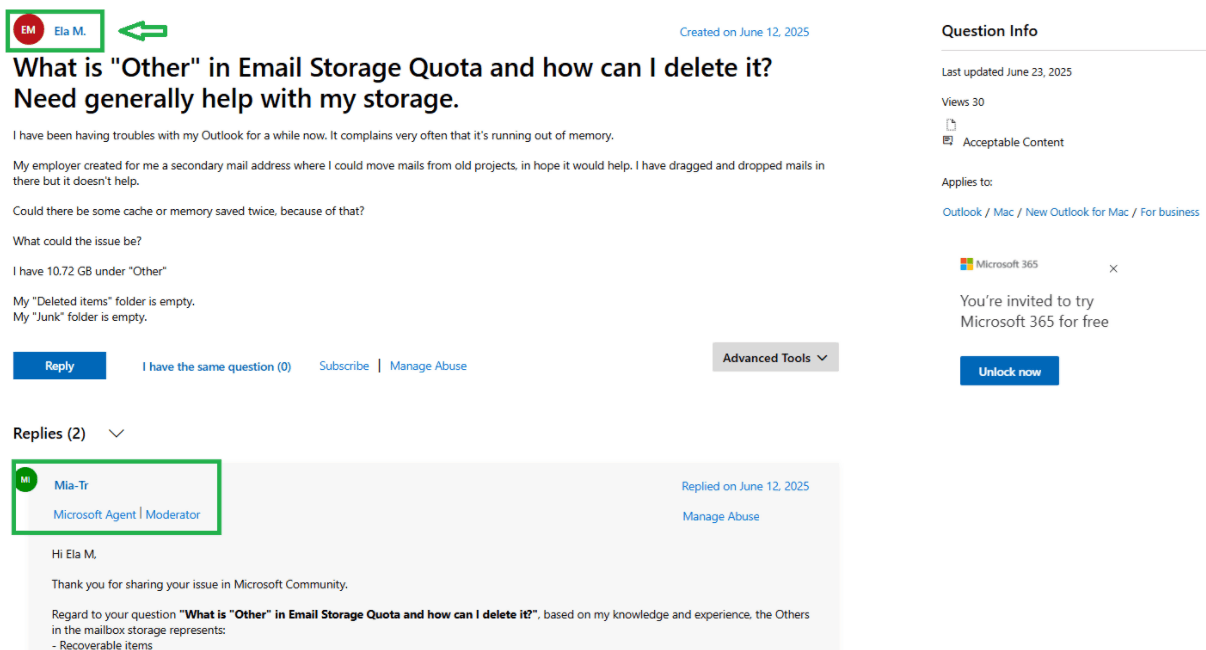The image size is (1206, 650).
Task: Click Mia-Tr's Moderator label
Action: pyautogui.click(x=172, y=514)
